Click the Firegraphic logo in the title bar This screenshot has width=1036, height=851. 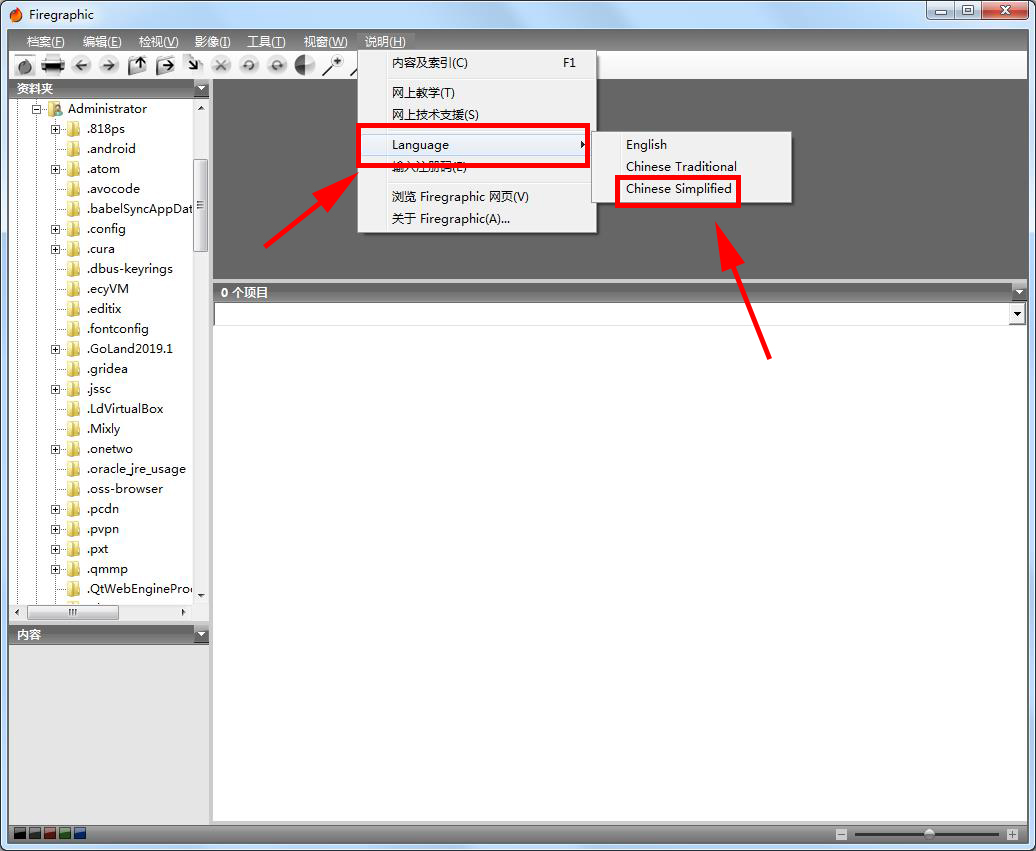coord(16,15)
